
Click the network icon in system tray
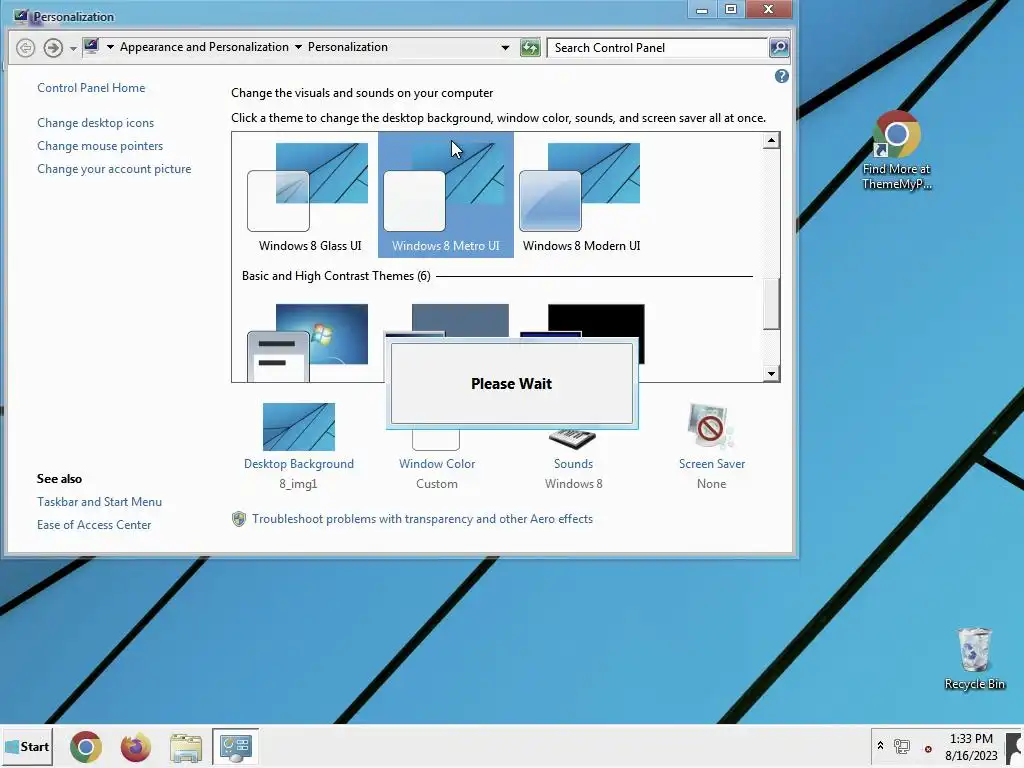(x=902, y=746)
